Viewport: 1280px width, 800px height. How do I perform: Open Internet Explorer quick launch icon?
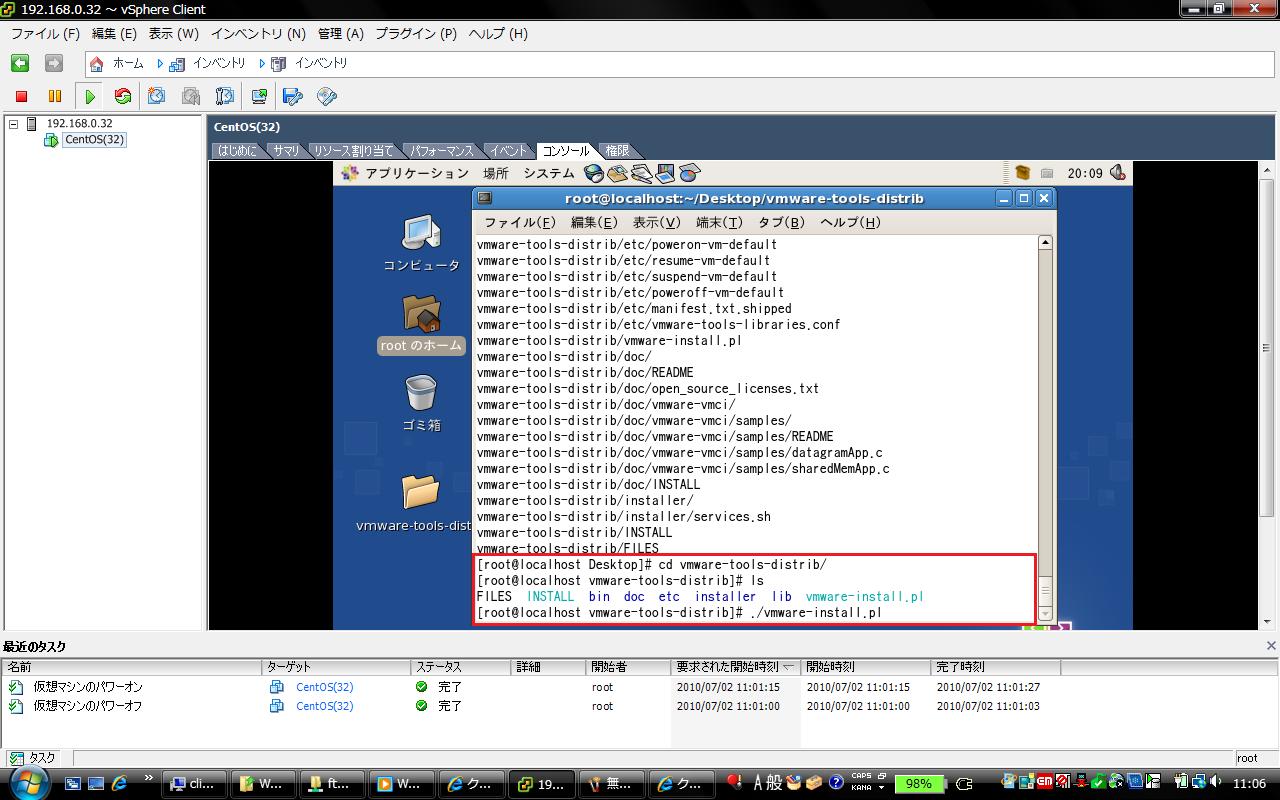[x=120, y=784]
